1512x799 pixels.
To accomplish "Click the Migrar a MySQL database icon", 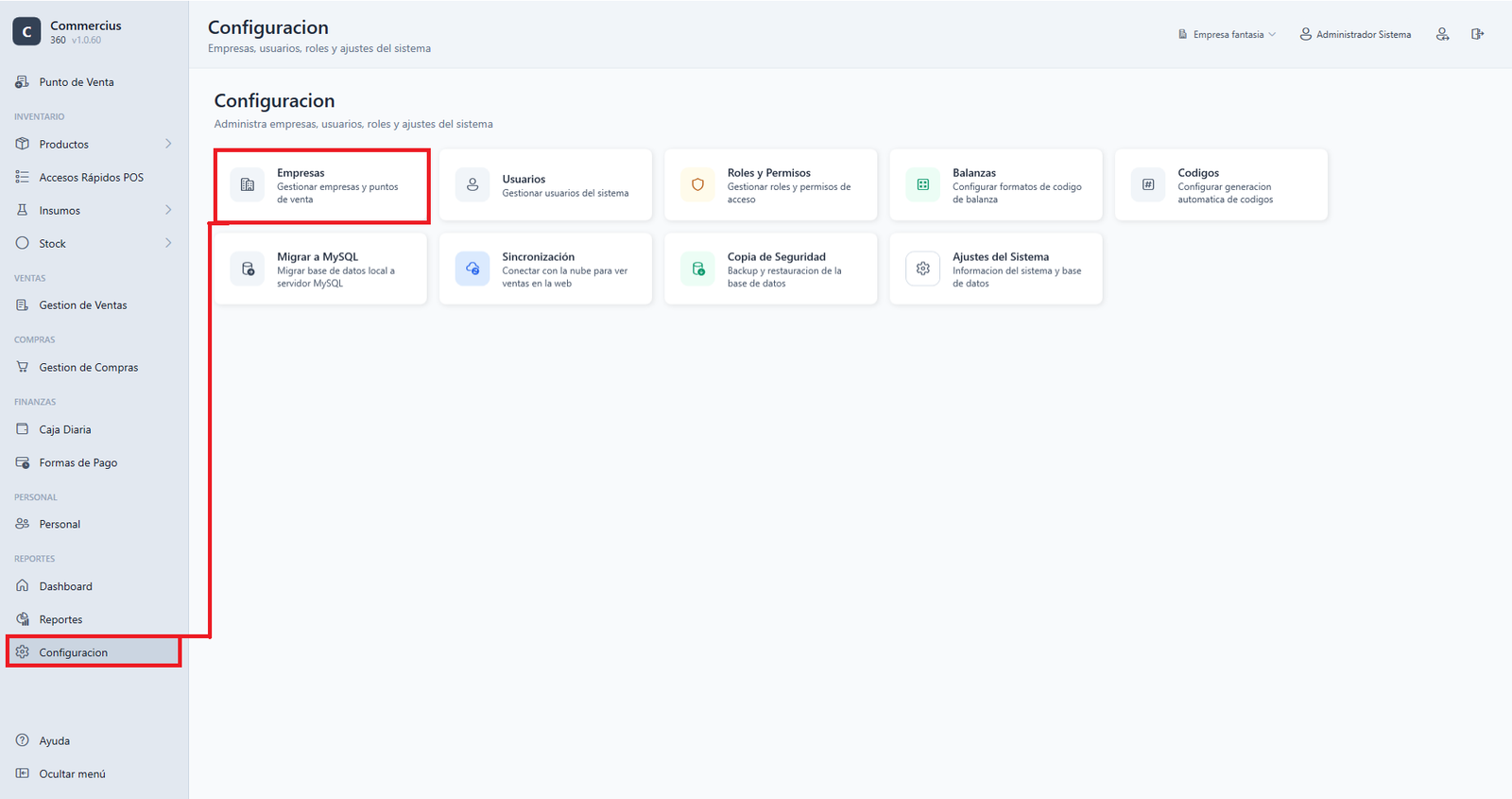I will tap(248, 269).
